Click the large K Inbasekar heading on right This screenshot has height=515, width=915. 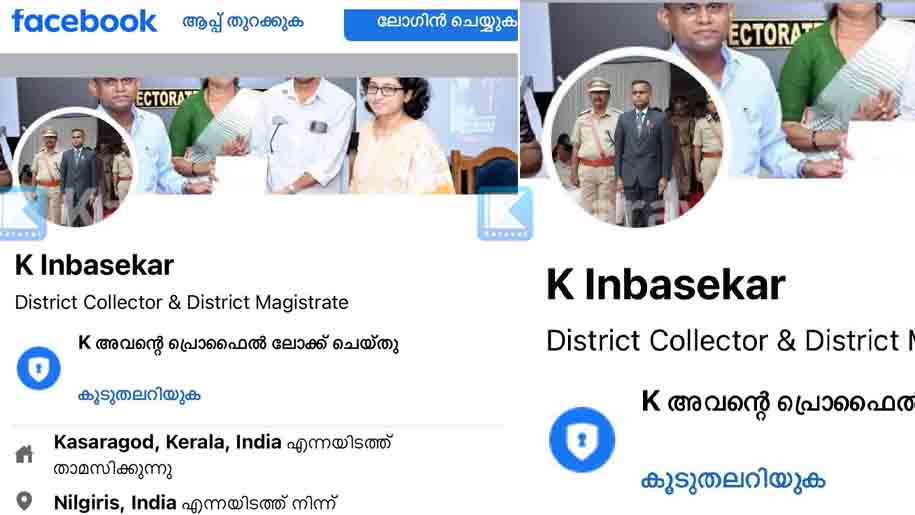pyautogui.click(x=666, y=285)
